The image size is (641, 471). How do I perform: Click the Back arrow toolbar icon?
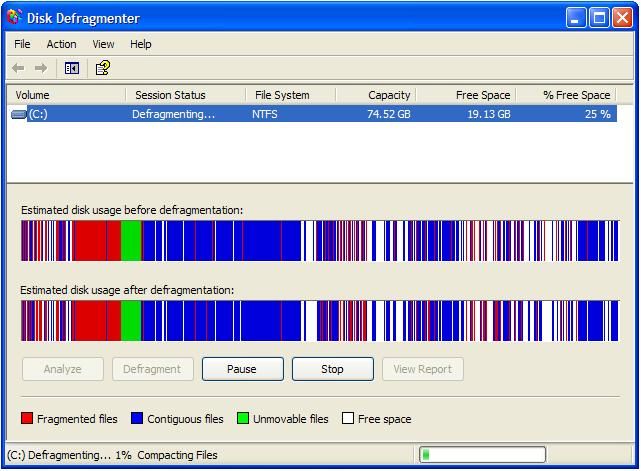click(x=18, y=68)
